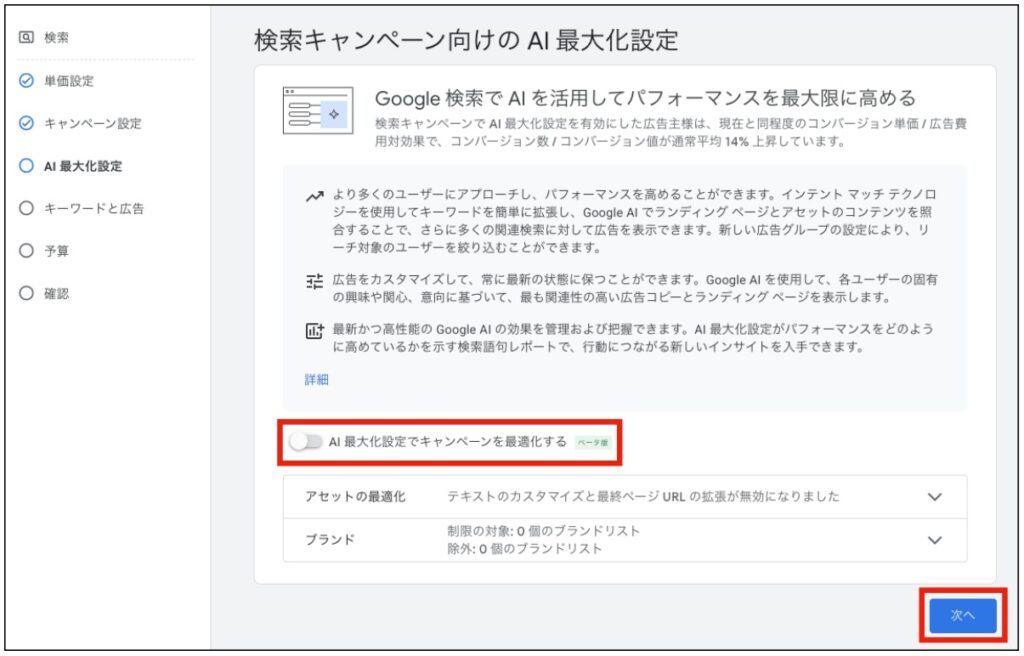Open the 詳細 link
This screenshot has width=1024, height=656.
click(x=317, y=380)
